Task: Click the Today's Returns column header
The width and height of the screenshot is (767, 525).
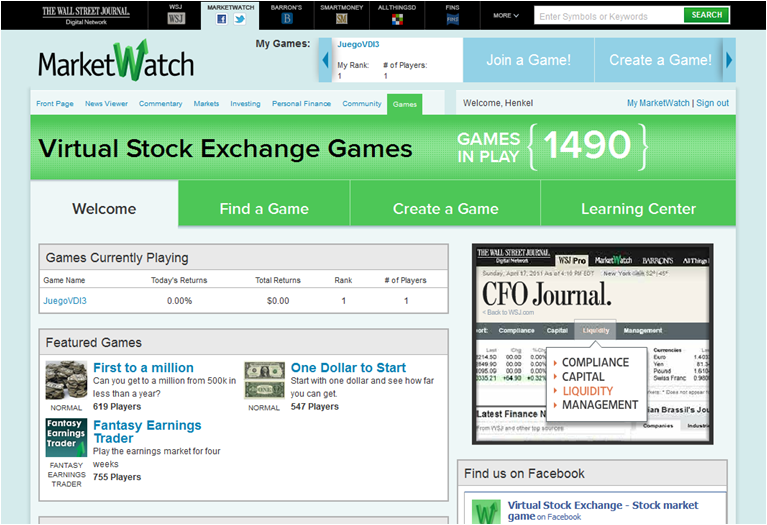Action: (x=179, y=280)
